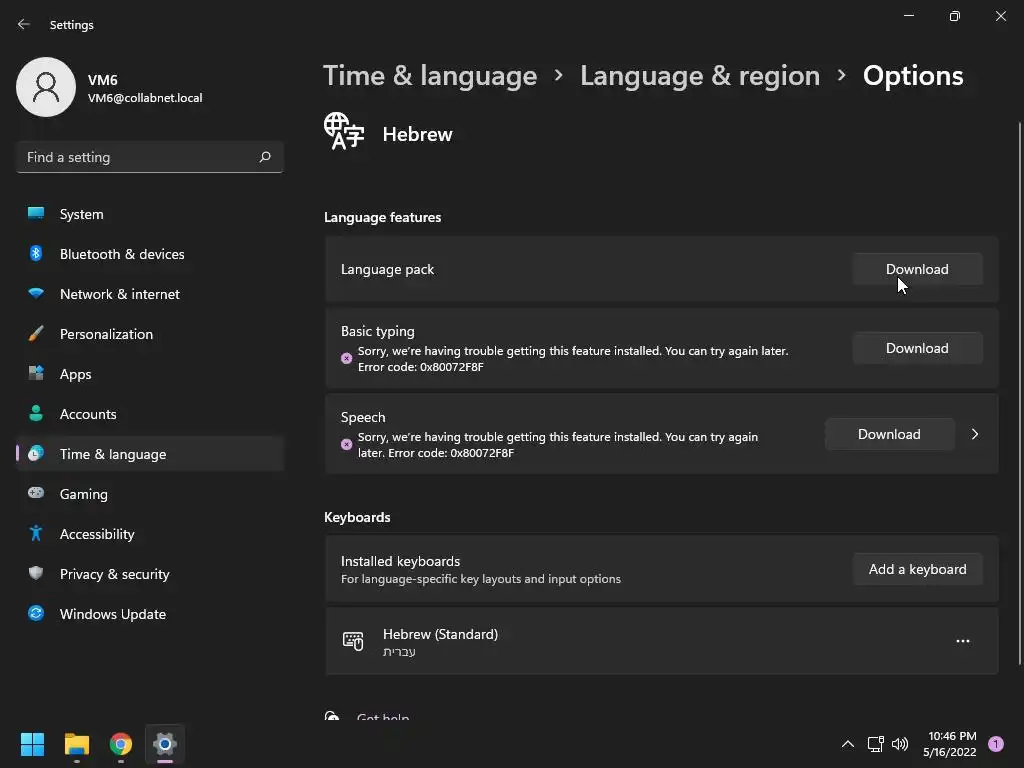Click the search magnifier icon

coord(265,157)
